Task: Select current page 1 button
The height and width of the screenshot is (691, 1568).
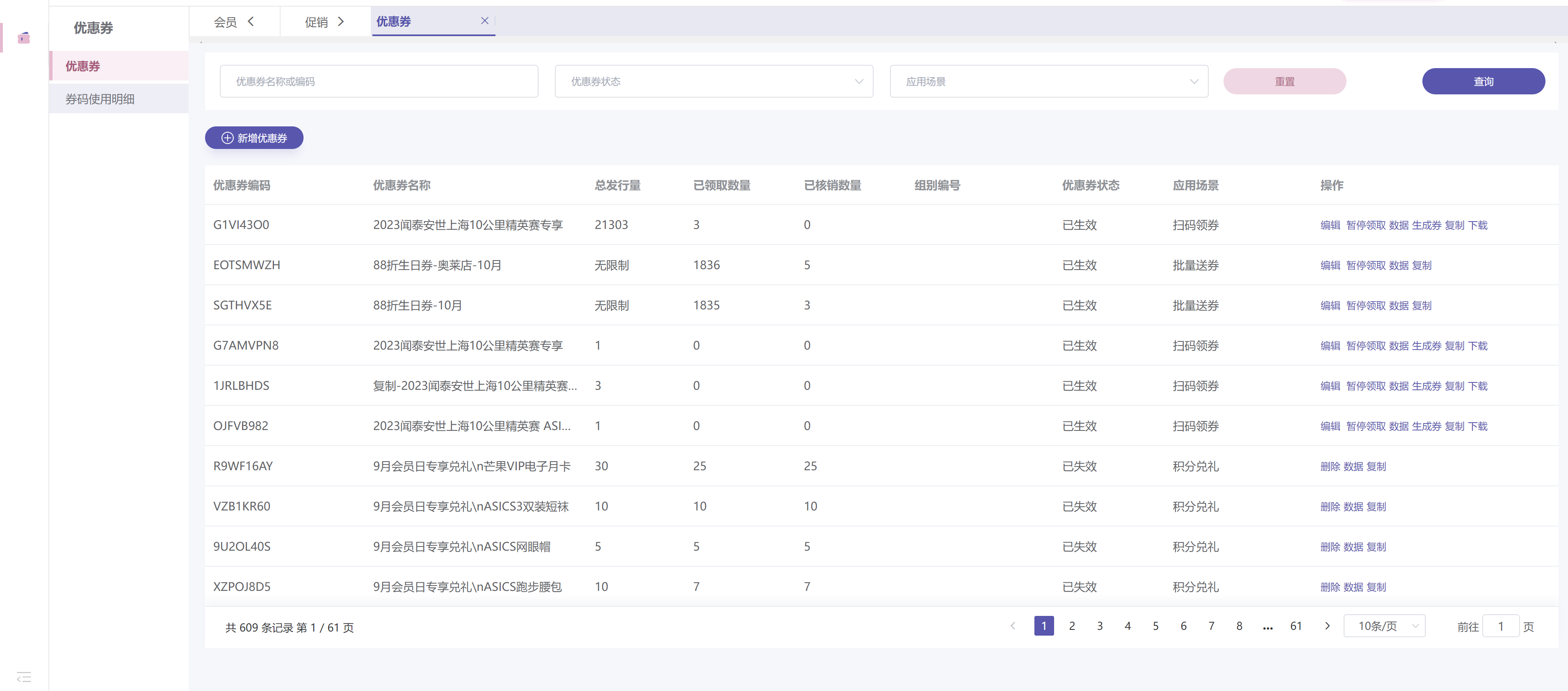Action: [1044, 626]
